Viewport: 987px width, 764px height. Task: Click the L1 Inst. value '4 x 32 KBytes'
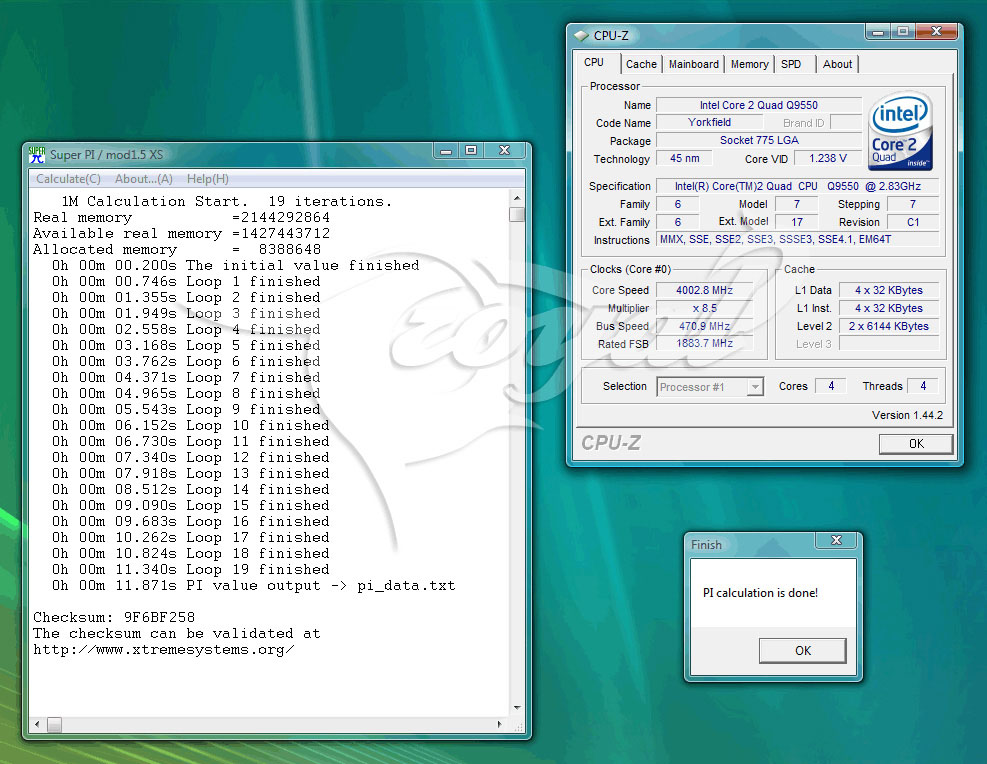pos(889,308)
